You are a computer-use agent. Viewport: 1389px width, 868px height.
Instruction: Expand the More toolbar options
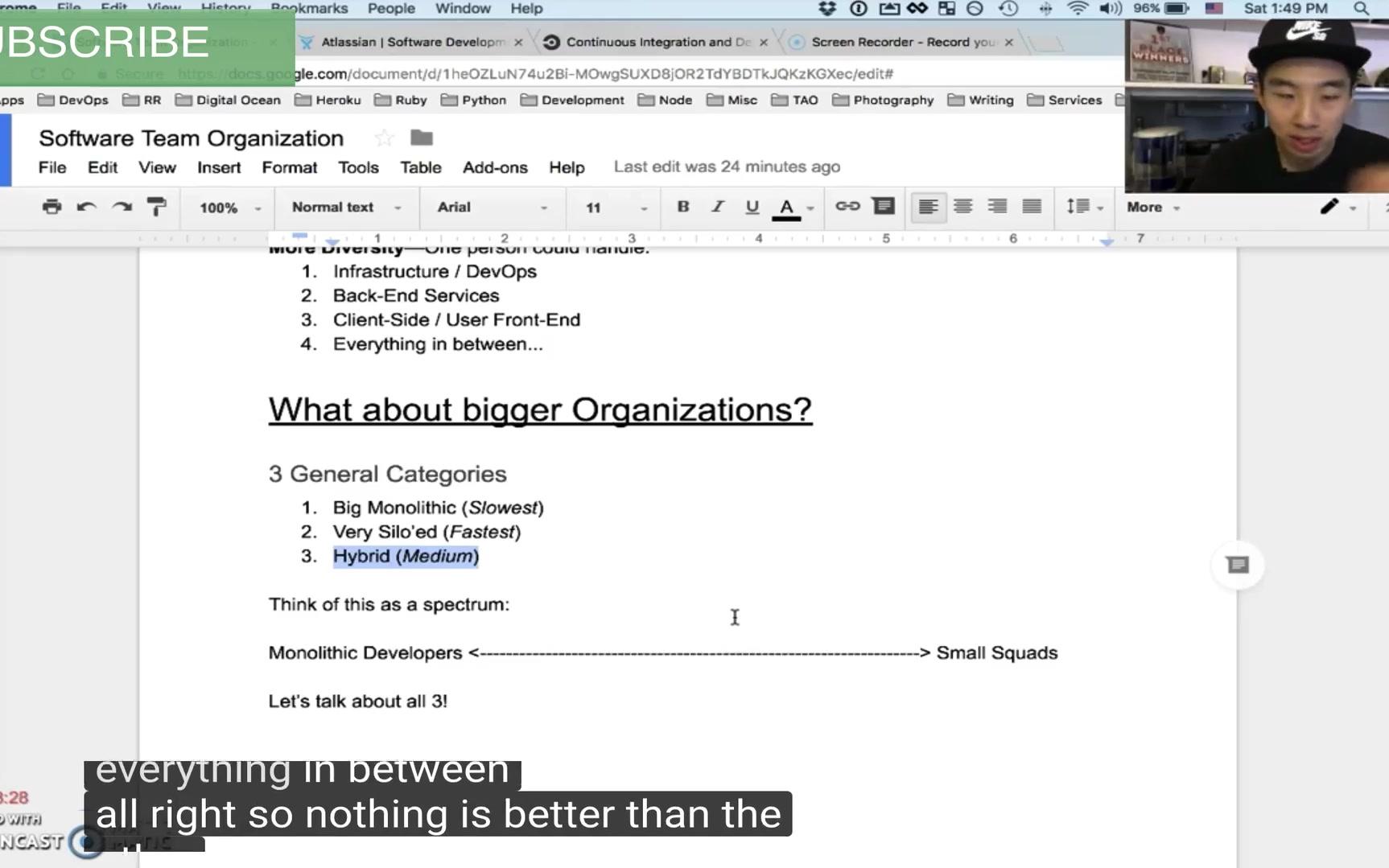tap(1153, 207)
